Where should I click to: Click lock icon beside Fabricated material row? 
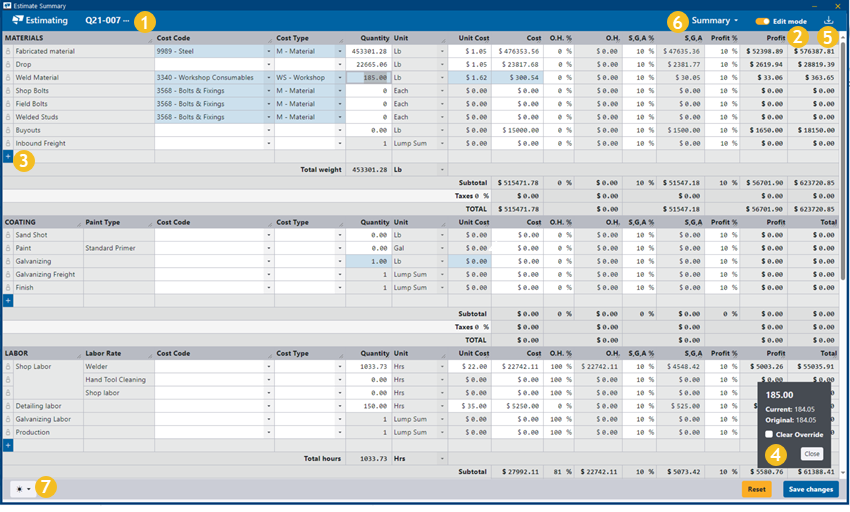(x=8, y=51)
